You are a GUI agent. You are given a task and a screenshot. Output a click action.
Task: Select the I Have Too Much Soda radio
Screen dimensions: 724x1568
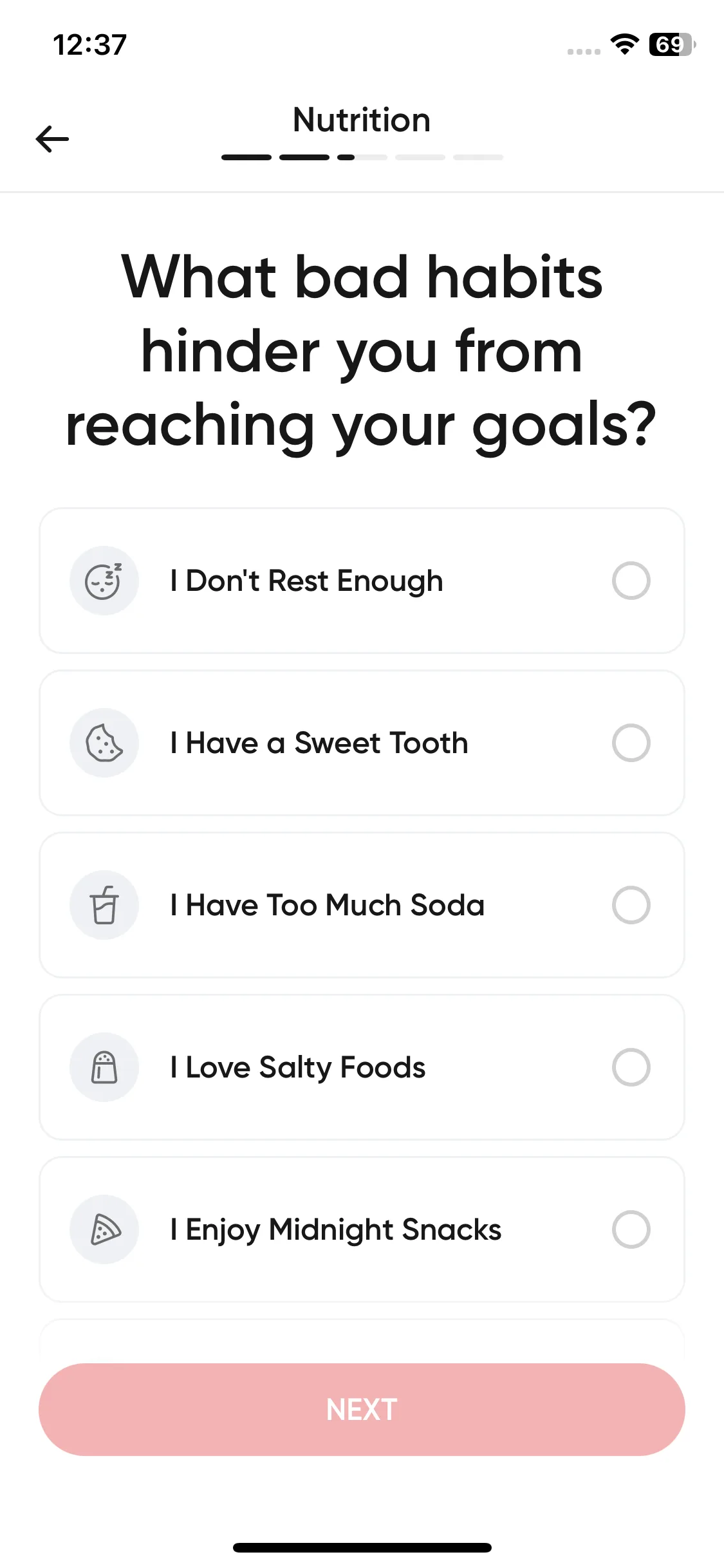tap(631, 905)
